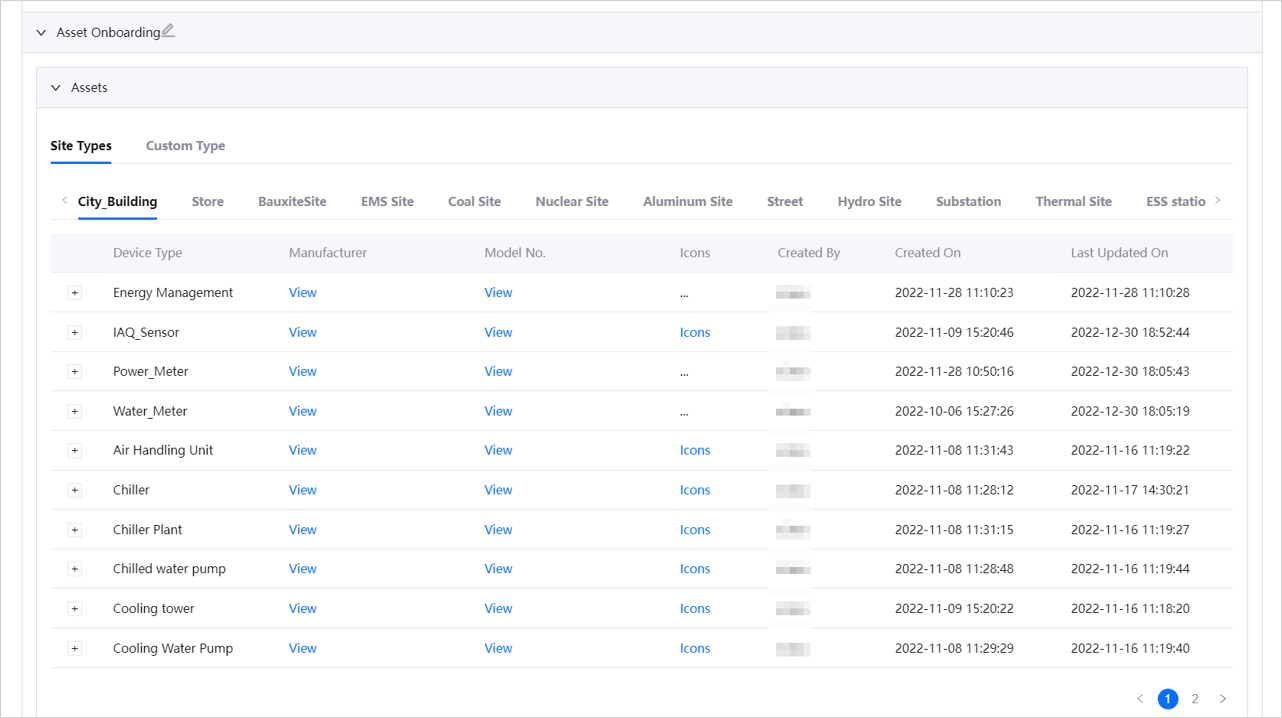Click the previous page arrow
This screenshot has height=718, width=1282.
(1140, 699)
